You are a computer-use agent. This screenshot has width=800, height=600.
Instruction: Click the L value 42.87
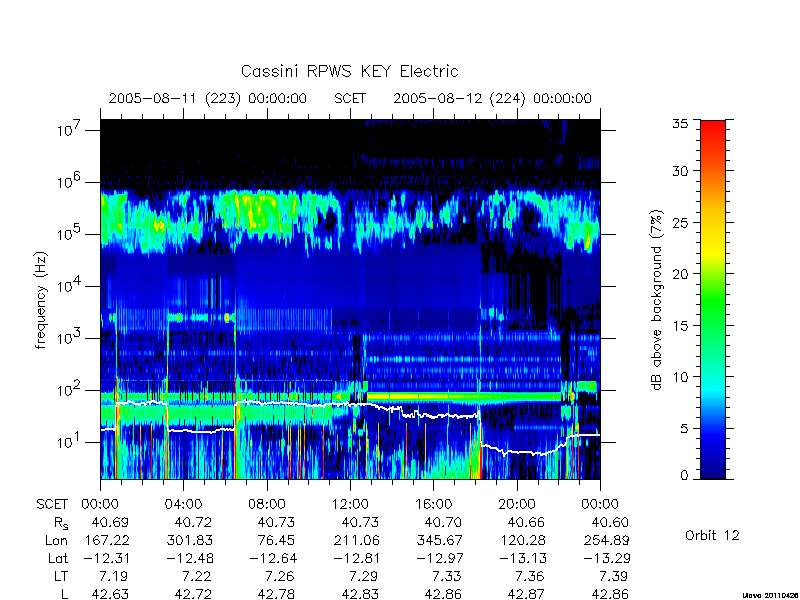coord(526,594)
